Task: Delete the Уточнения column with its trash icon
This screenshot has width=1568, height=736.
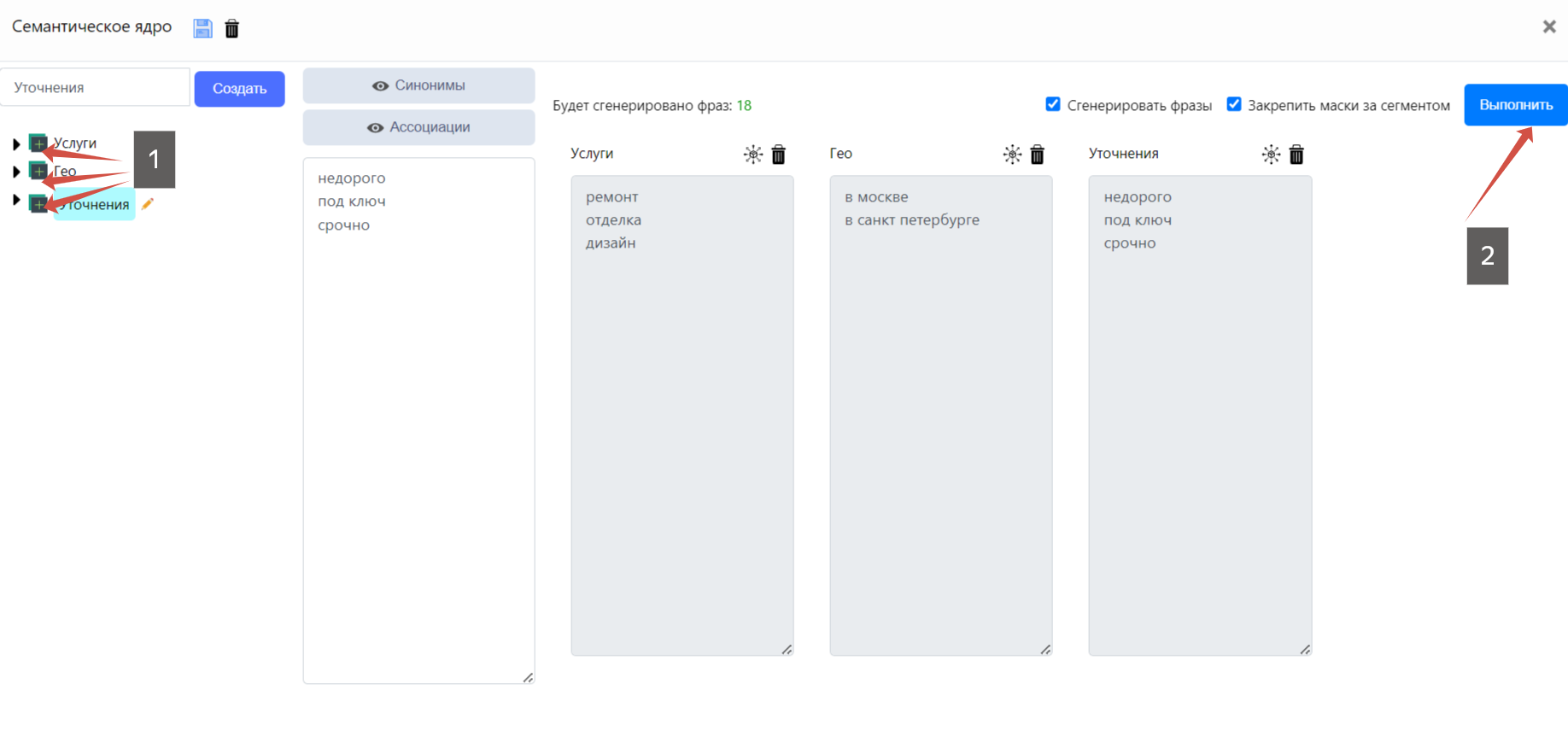Action: tap(1296, 155)
